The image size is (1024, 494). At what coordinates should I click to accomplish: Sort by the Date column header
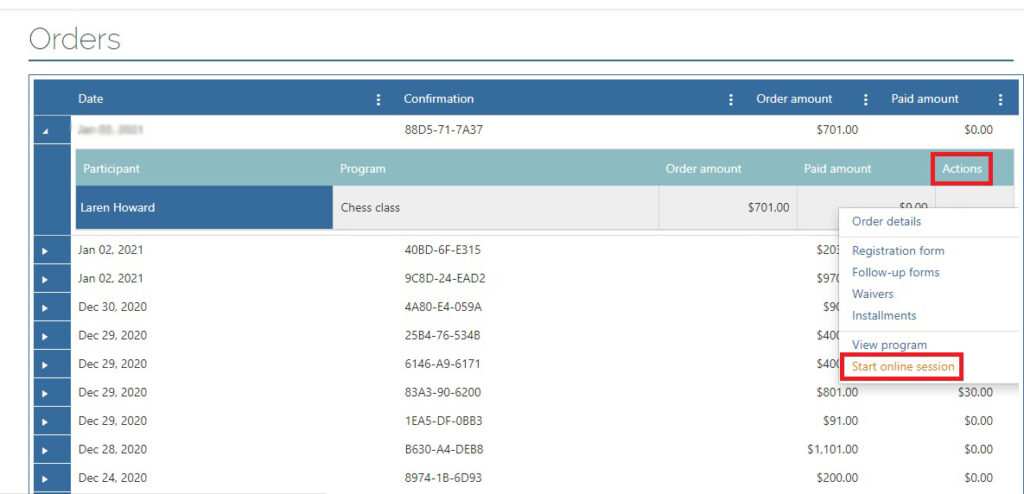tap(91, 99)
